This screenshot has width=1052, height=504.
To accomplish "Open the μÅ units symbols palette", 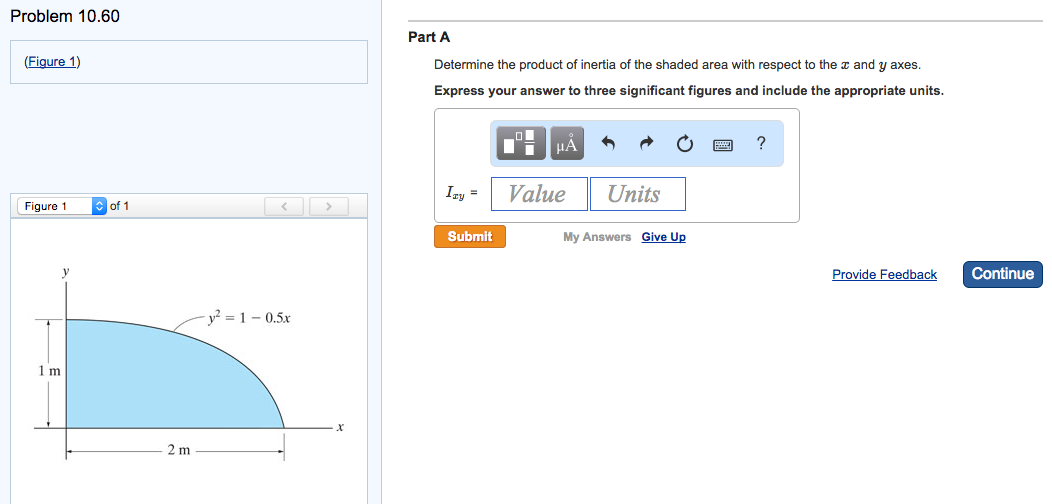I will pyautogui.click(x=566, y=144).
